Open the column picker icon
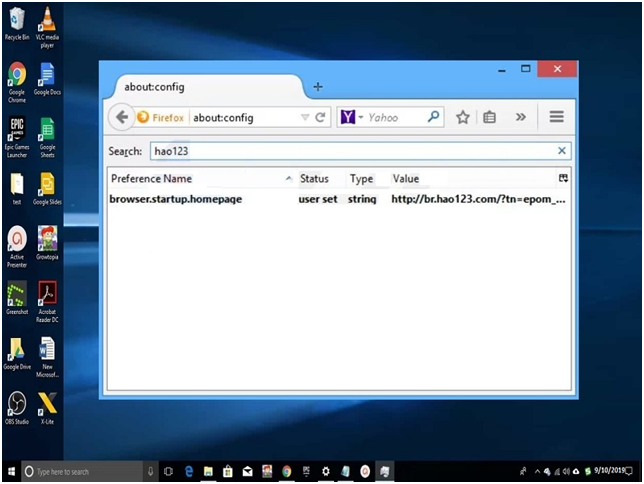The image size is (644, 484). [564, 178]
